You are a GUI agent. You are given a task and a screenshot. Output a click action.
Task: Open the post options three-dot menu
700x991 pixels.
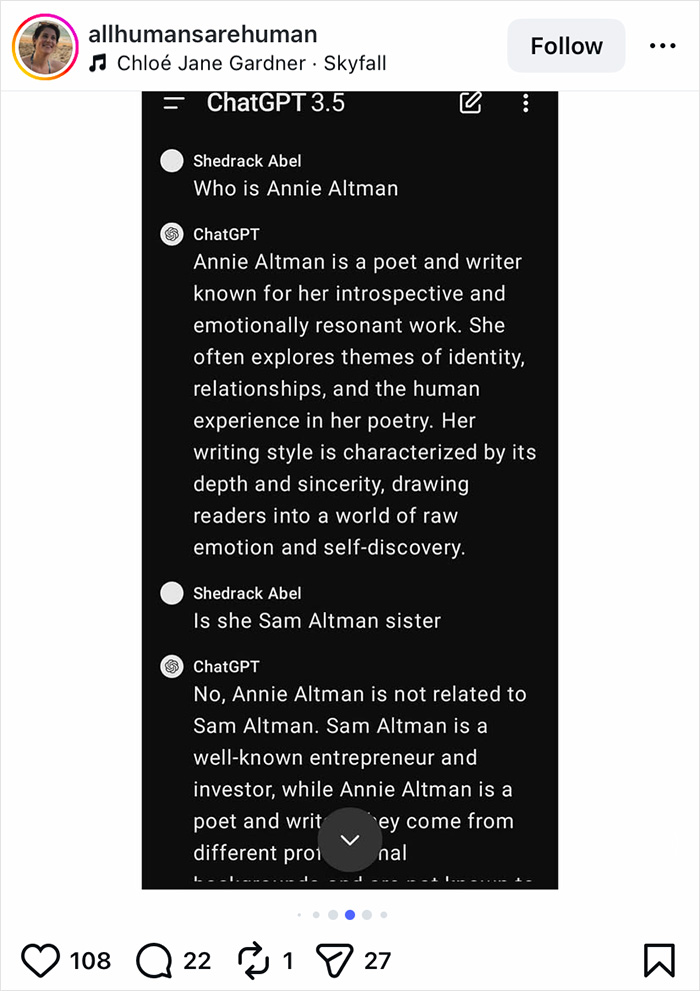pyautogui.click(x=661, y=46)
